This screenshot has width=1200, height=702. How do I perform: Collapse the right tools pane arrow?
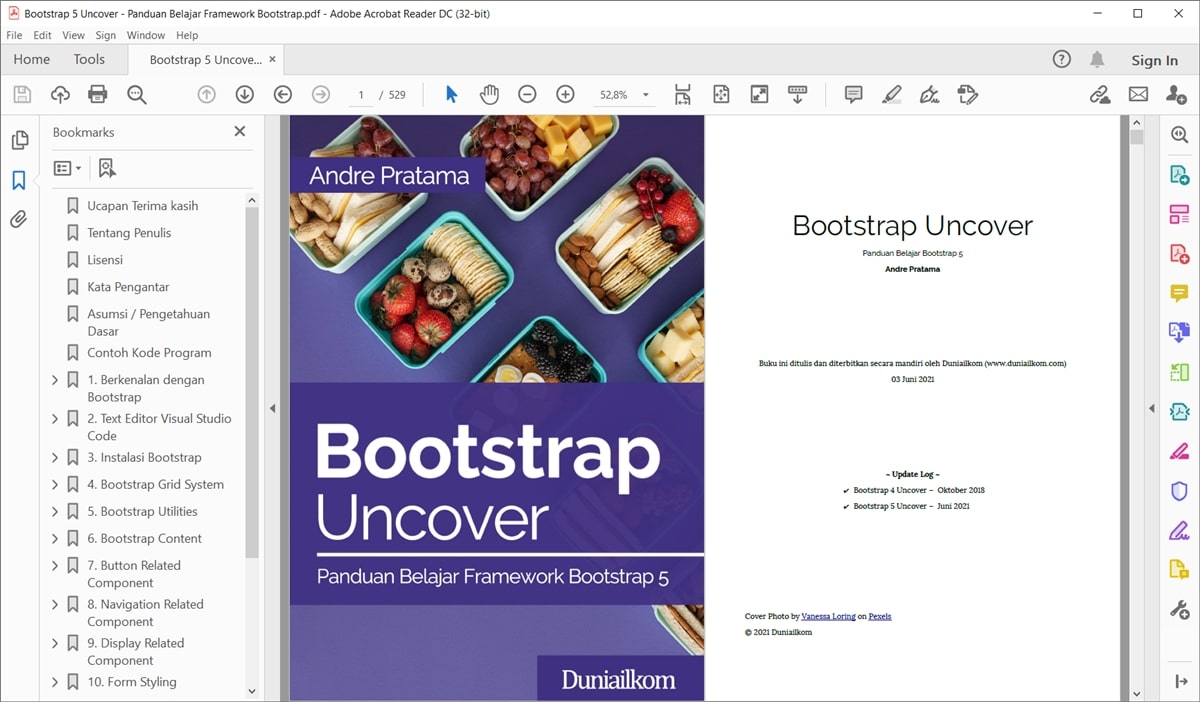1151,408
